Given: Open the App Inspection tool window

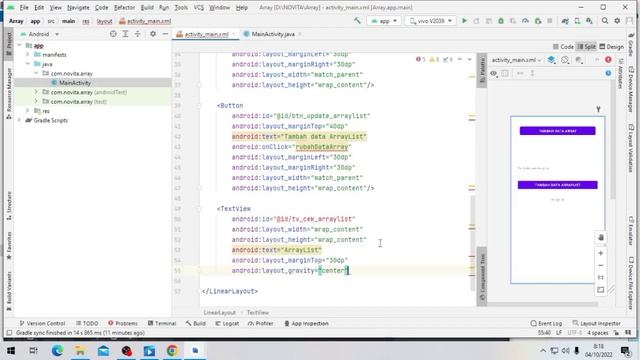Looking at the screenshot, I should (306, 323).
